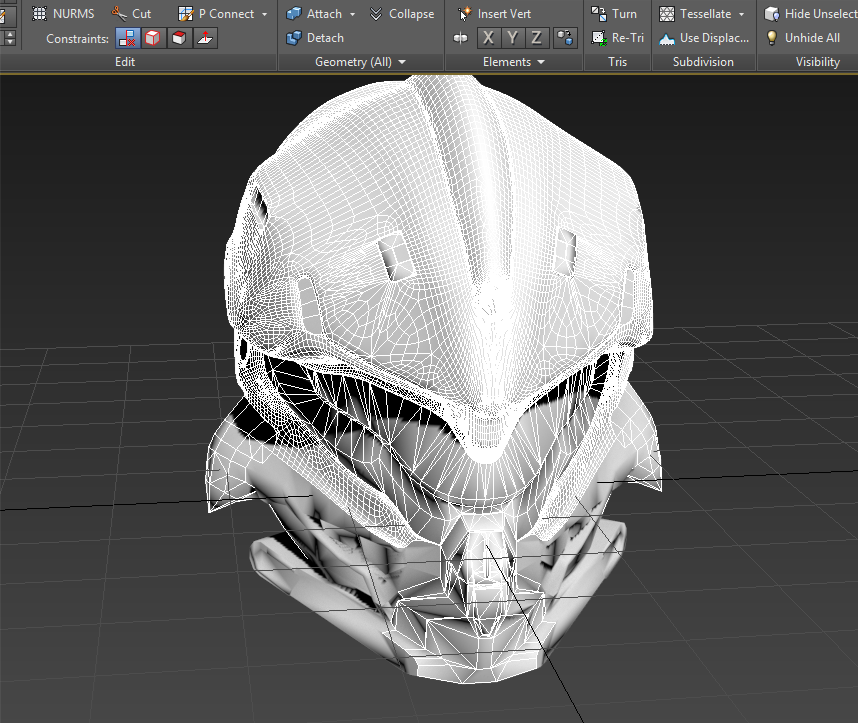The width and height of the screenshot is (858, 723).
Task: Open the Tris panel label
Action: click(x=617, y=62)
